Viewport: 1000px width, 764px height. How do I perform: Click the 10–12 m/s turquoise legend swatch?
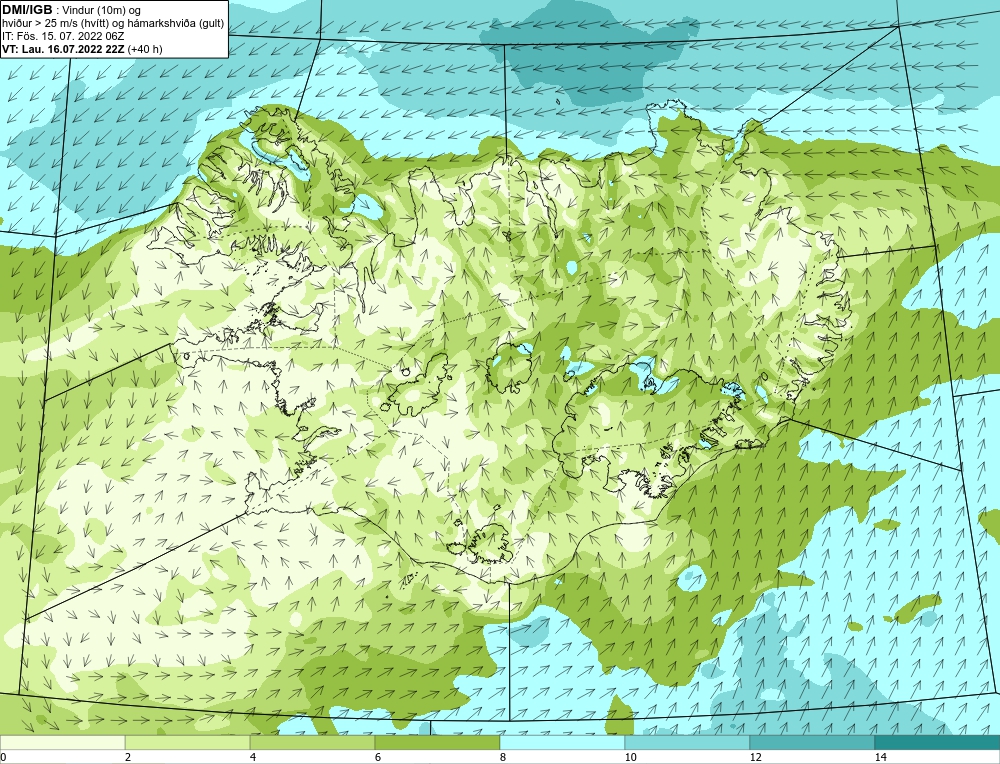pos(688,742)
